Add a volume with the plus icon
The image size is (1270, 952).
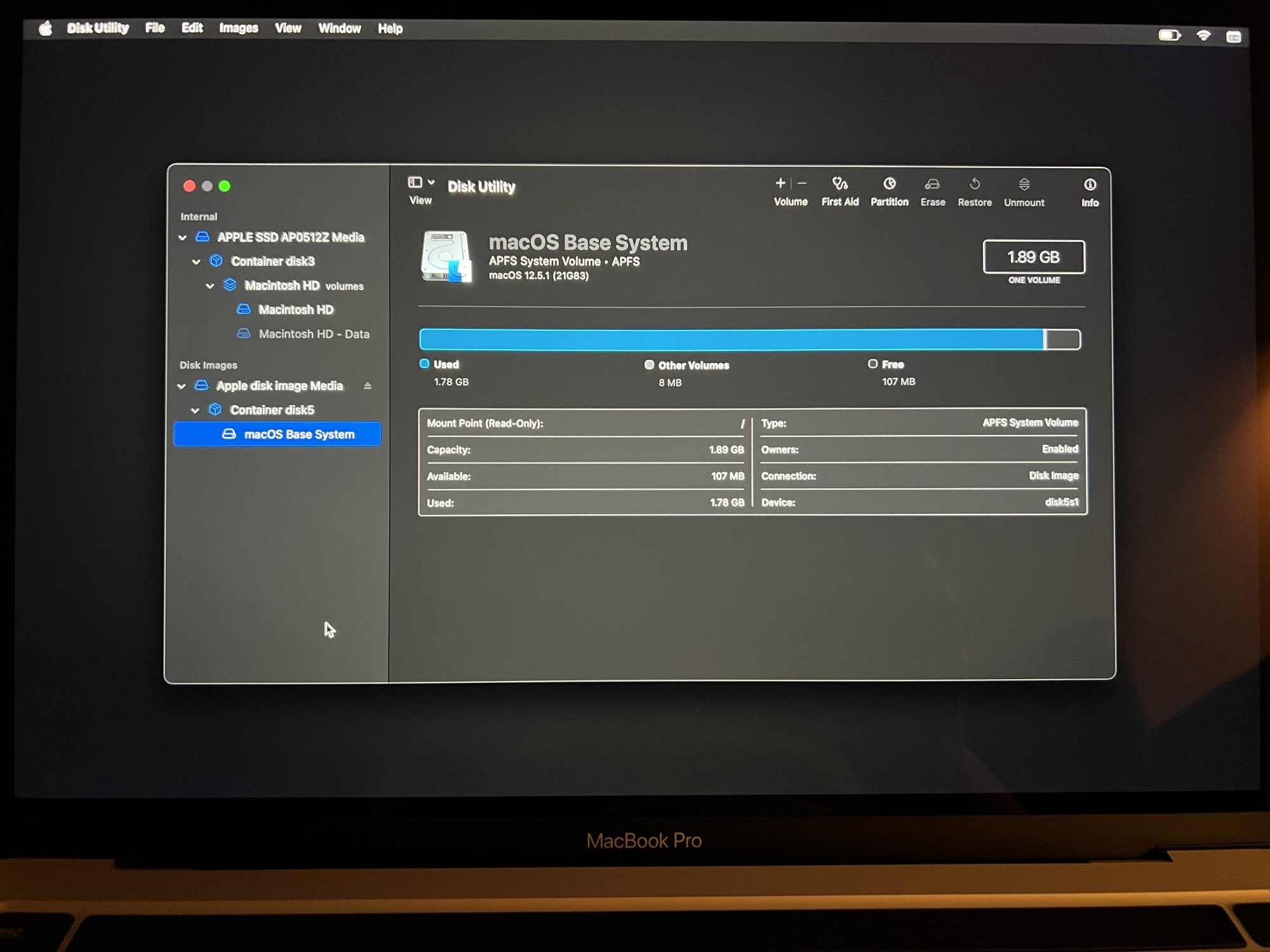point(780,183)
